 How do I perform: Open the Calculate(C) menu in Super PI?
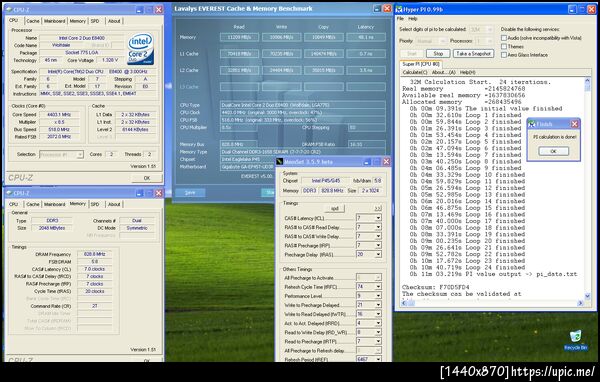[x=415, y=72]
